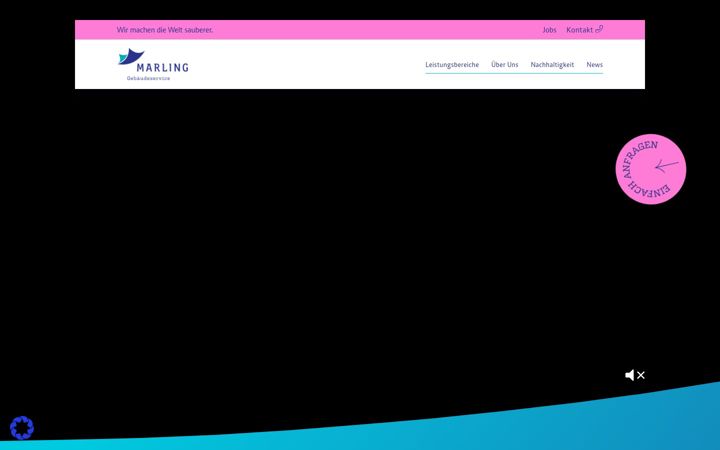The height and width of the screenshot is (450, 720).
Task: Open the Kontakt link
Action: click(x=579, y=30)
